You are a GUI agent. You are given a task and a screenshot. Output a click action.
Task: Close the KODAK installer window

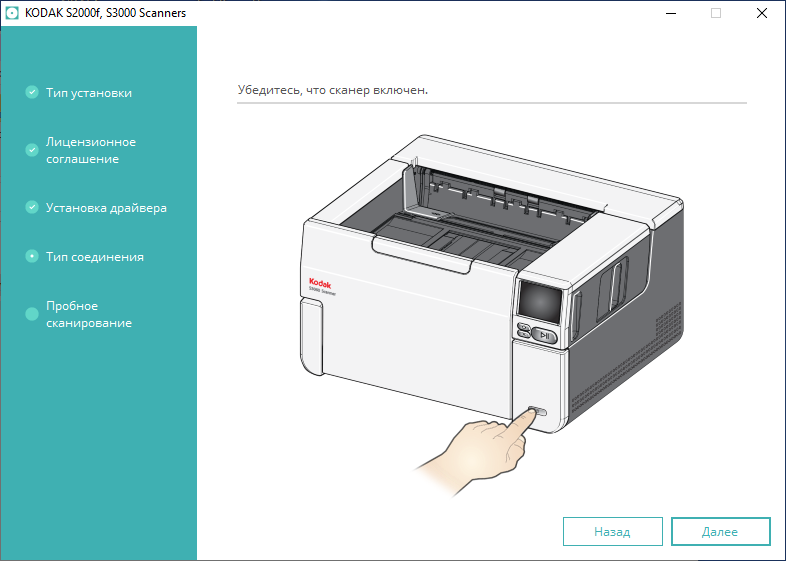[x=762, y=13]
